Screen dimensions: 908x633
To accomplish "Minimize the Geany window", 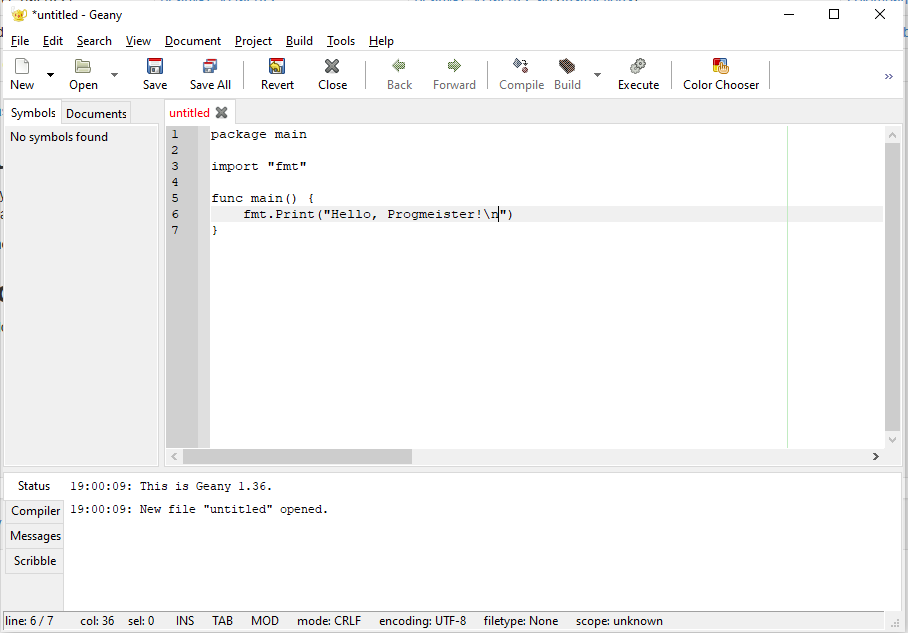I will tap(789, 14).
